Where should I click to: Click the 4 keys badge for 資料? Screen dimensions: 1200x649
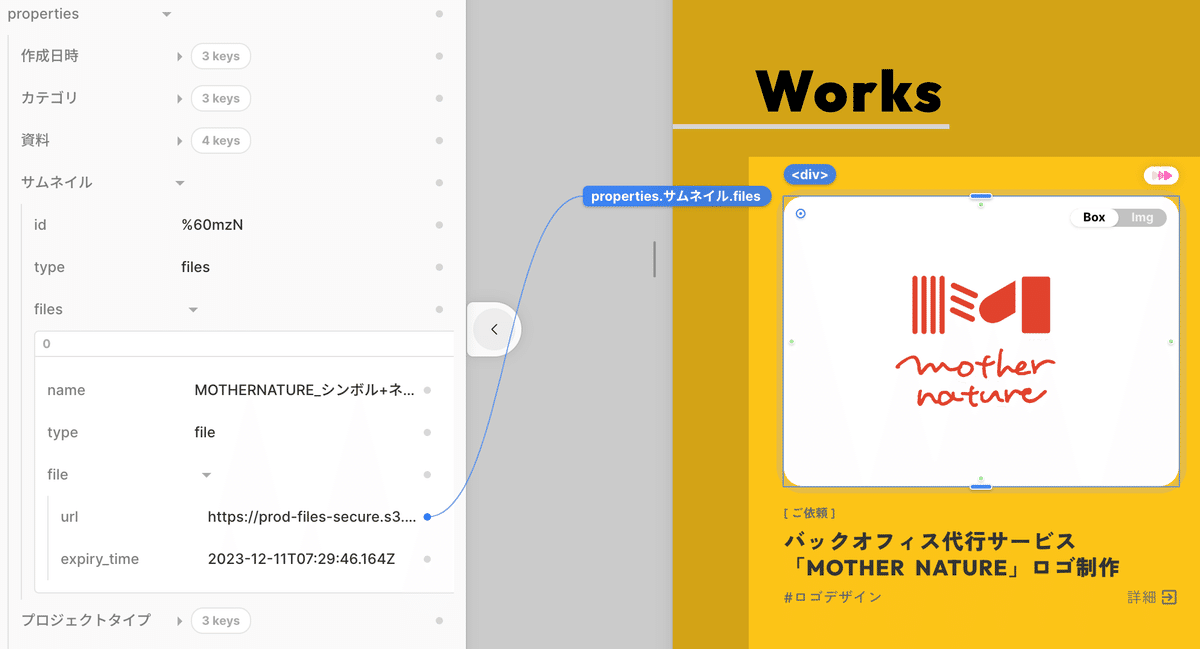[x=221, y=140]
